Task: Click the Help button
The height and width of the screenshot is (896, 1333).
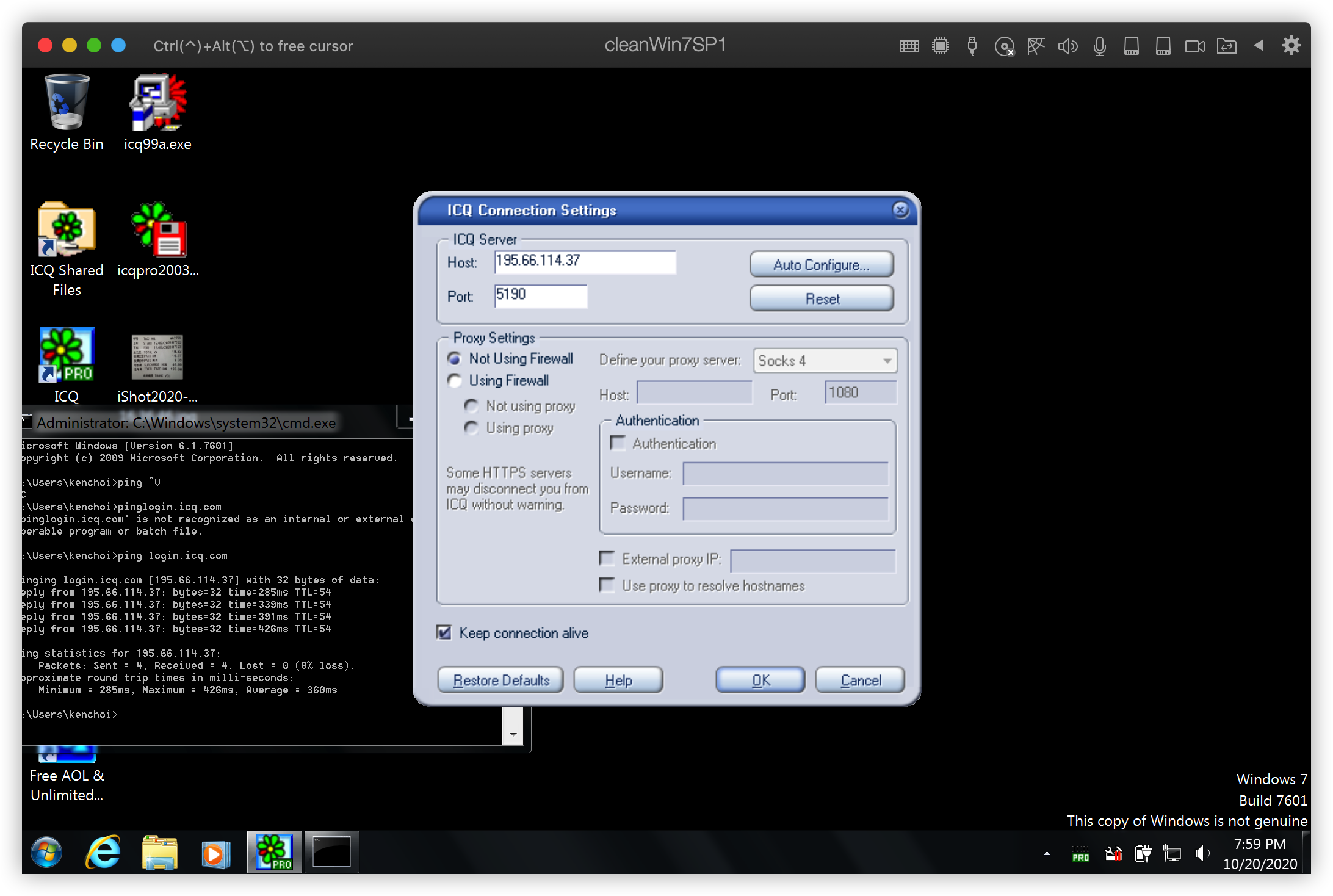Action: click(x=618, y=681)
